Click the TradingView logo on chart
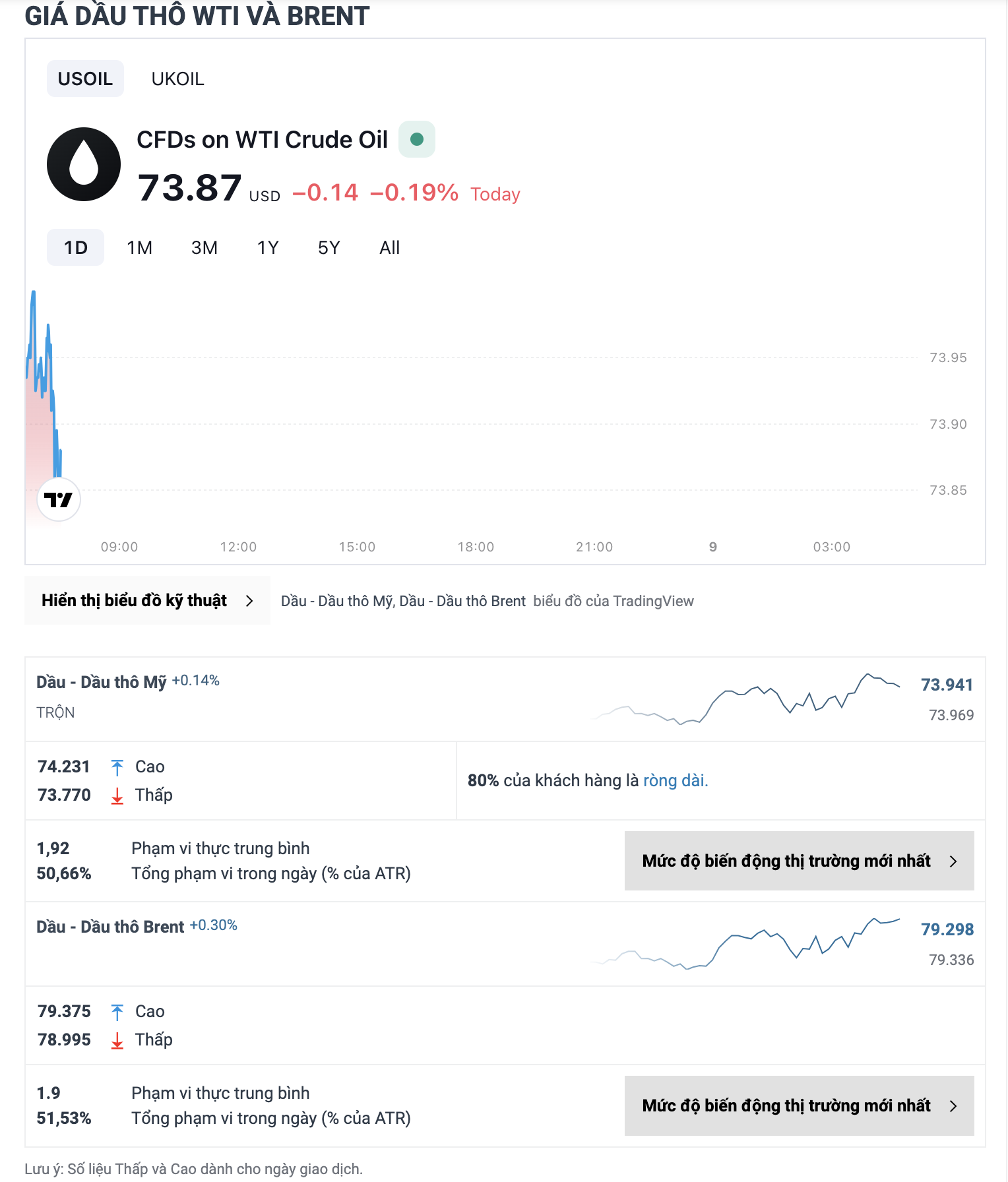The width and height of the screenshot is (1008, 1182). pos(59,500)
